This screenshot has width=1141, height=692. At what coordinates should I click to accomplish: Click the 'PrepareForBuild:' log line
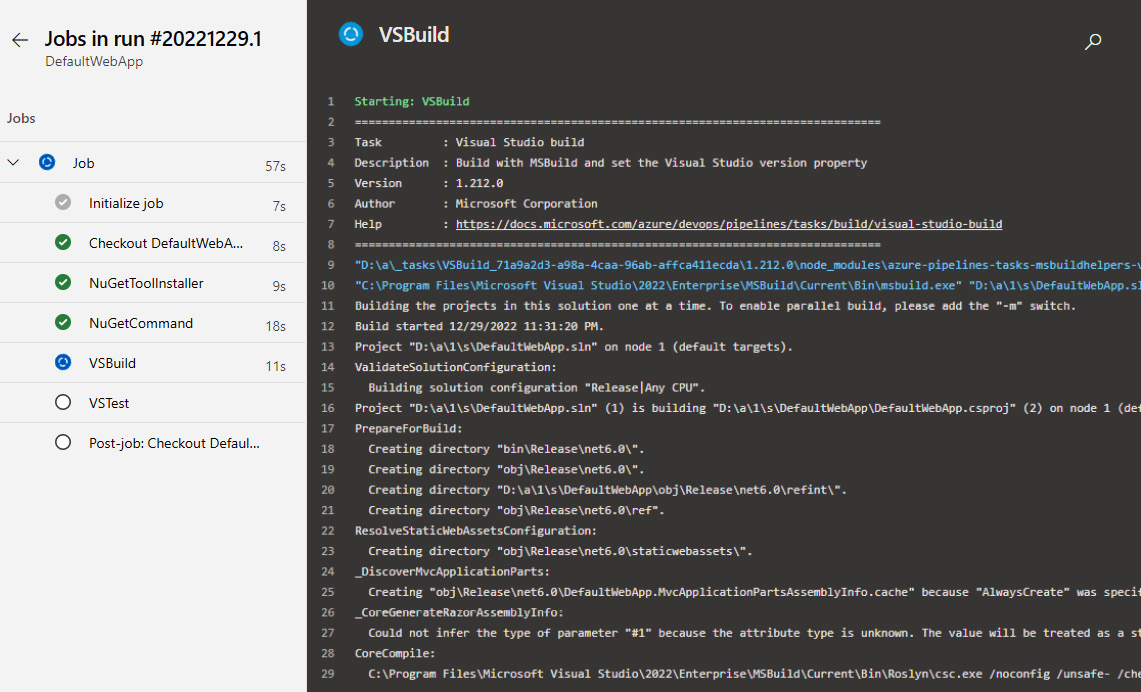tap(408, 429)
